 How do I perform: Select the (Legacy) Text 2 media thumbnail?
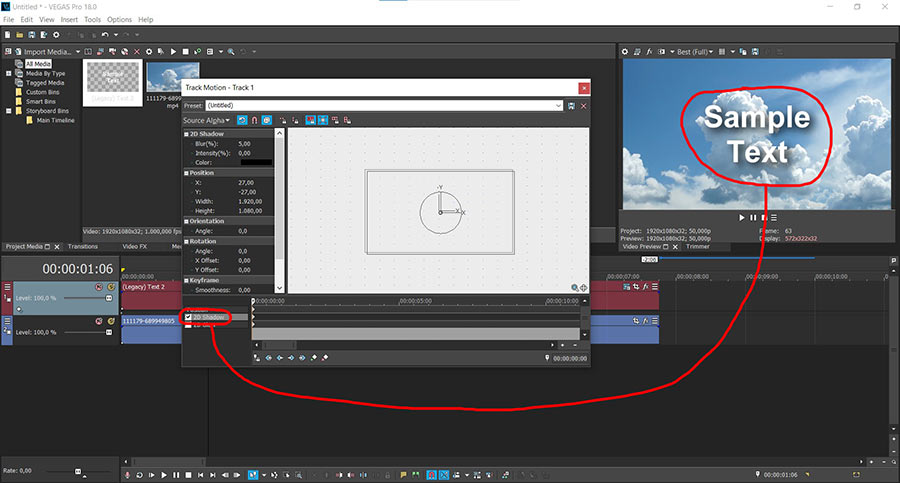[x=112, y=82]
